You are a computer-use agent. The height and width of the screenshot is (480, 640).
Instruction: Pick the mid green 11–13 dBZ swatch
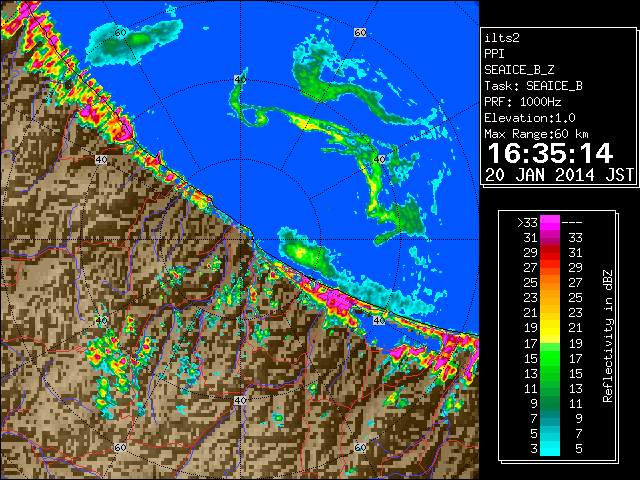point(550,389)
